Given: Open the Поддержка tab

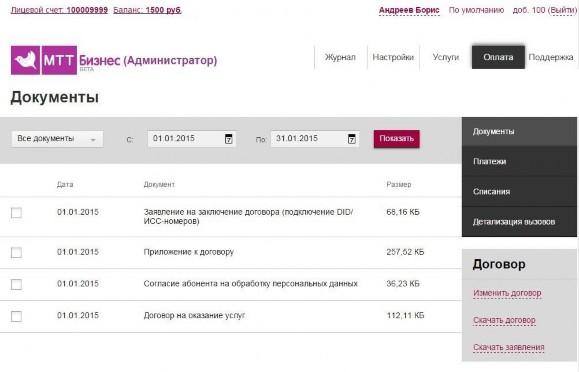Looking at the screenshot, I should tap(551, 57).
